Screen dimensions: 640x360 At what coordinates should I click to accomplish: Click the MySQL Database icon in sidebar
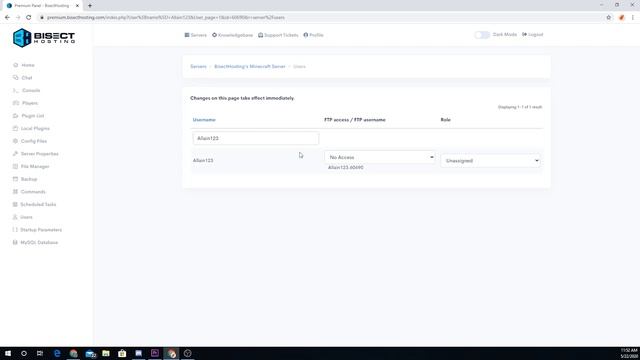point(16,242)
